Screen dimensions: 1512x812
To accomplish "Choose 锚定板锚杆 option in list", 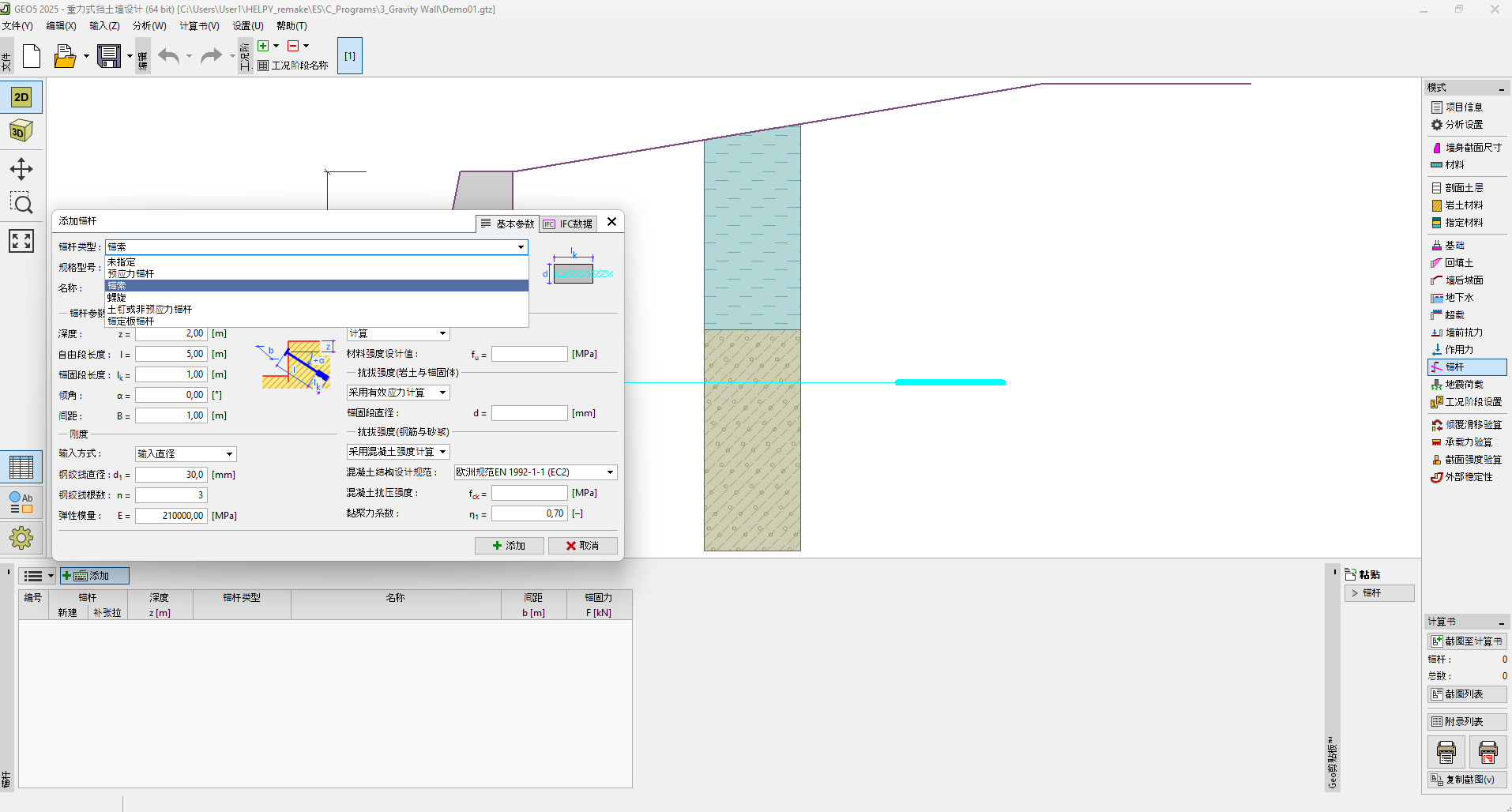I will pyautogui.click(x=131, y=321).
